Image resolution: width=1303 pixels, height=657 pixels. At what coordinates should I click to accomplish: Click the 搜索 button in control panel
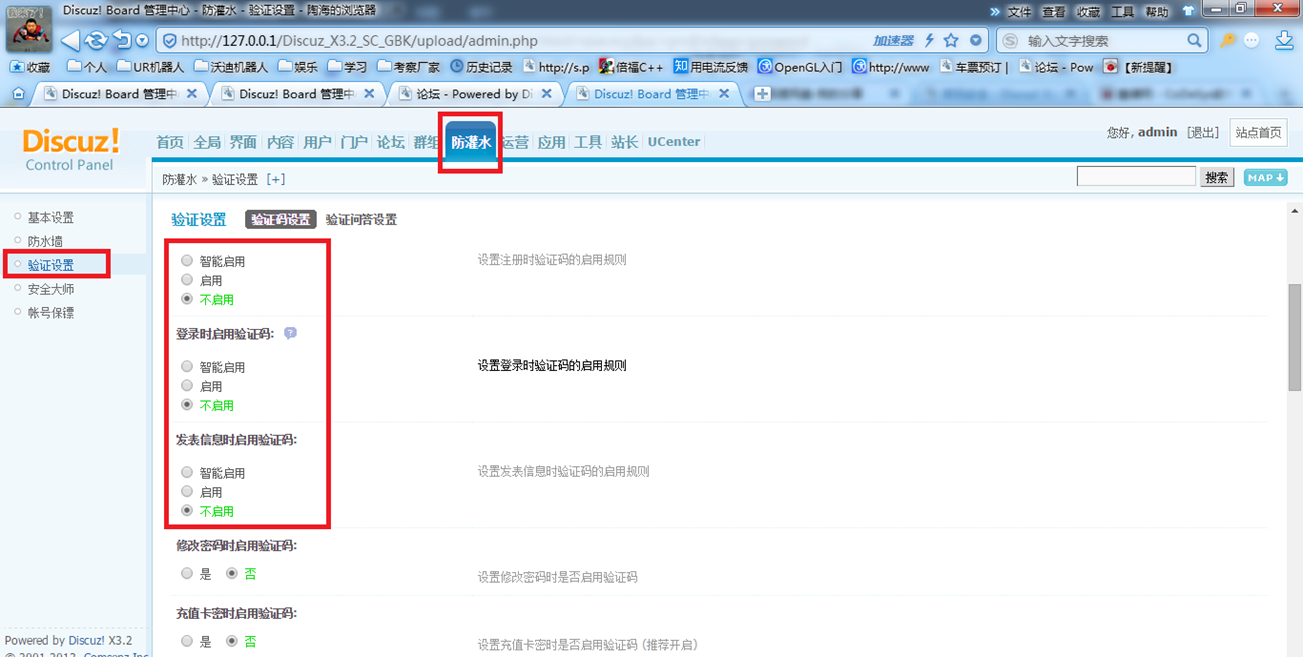coord(1217,177)
